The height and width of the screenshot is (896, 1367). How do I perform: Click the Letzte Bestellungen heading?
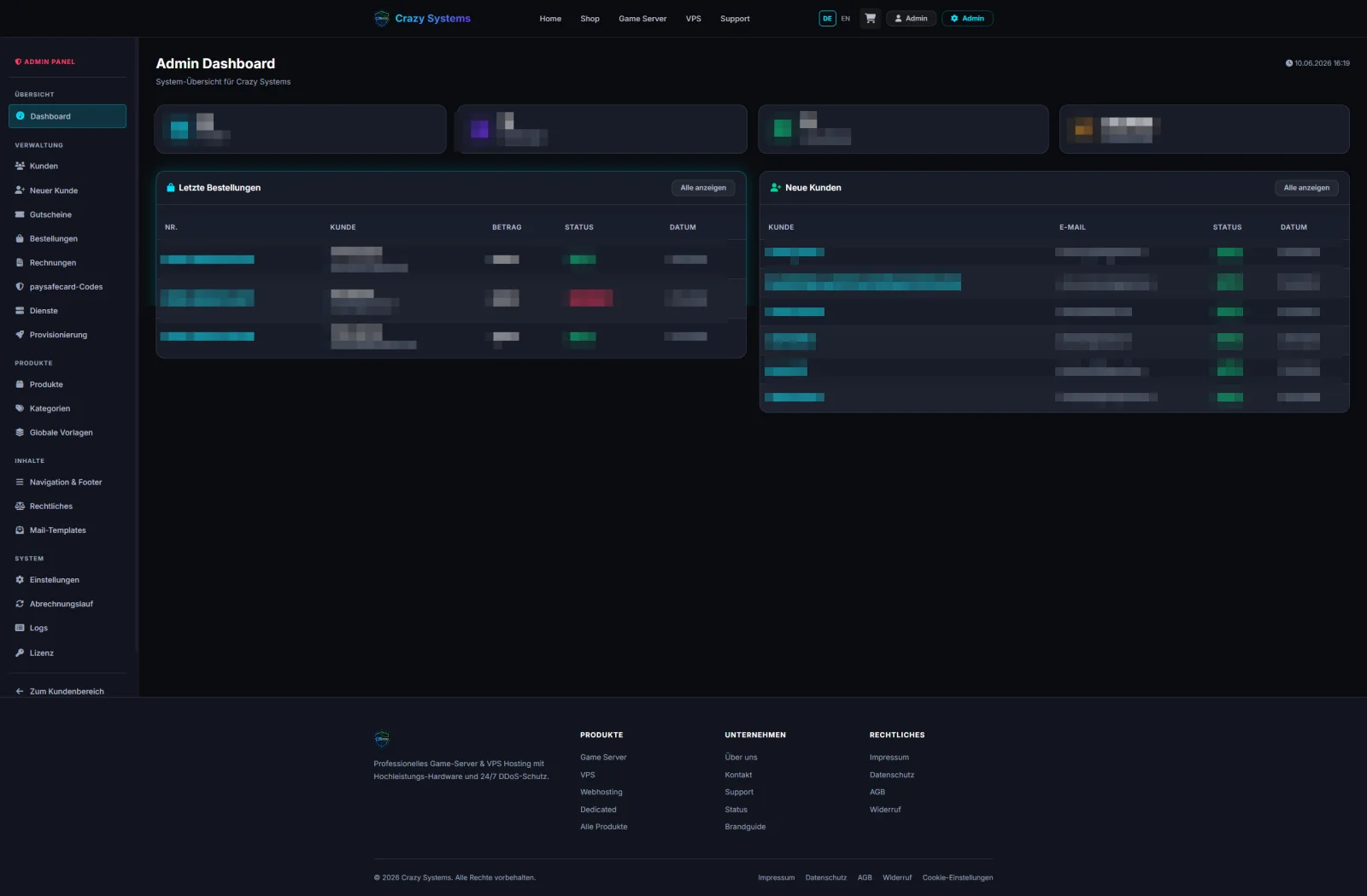pos(220,188)
